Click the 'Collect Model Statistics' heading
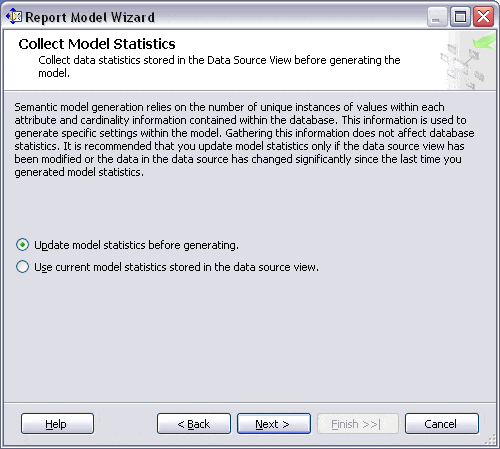This screenshot has height=449, width=500. tap(97, 44)
